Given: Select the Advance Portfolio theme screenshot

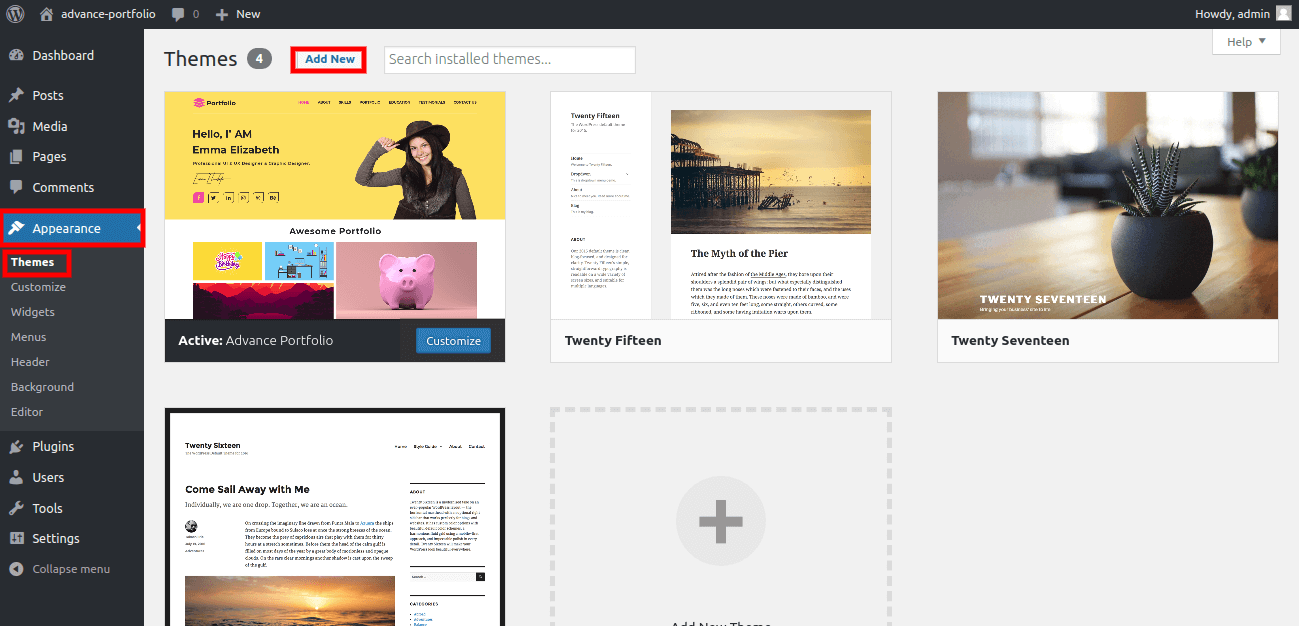Looking at the screenshot, I should pyautogui.click(x=335, y=205).
